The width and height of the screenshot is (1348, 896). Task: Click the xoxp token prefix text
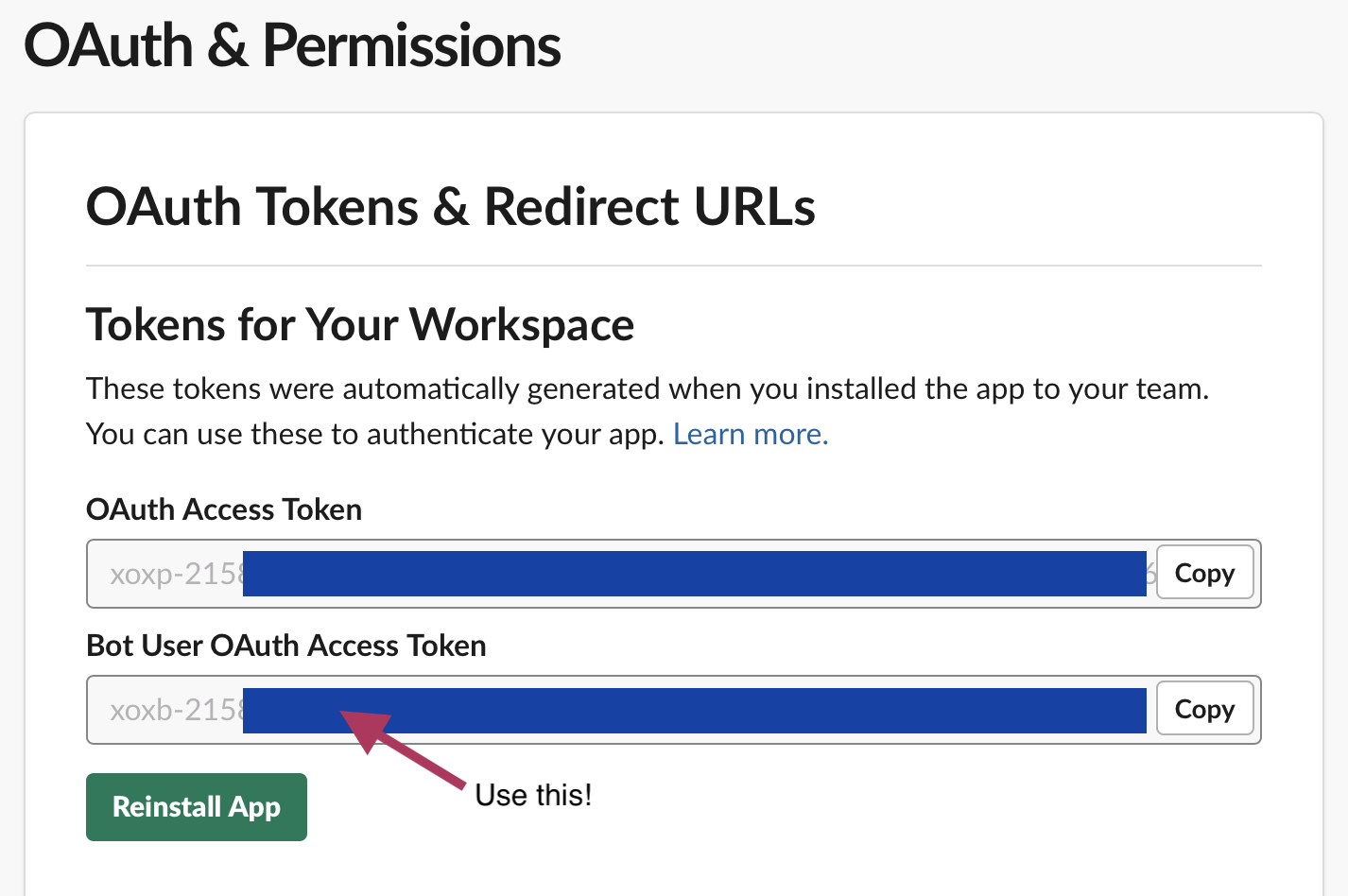176,574
